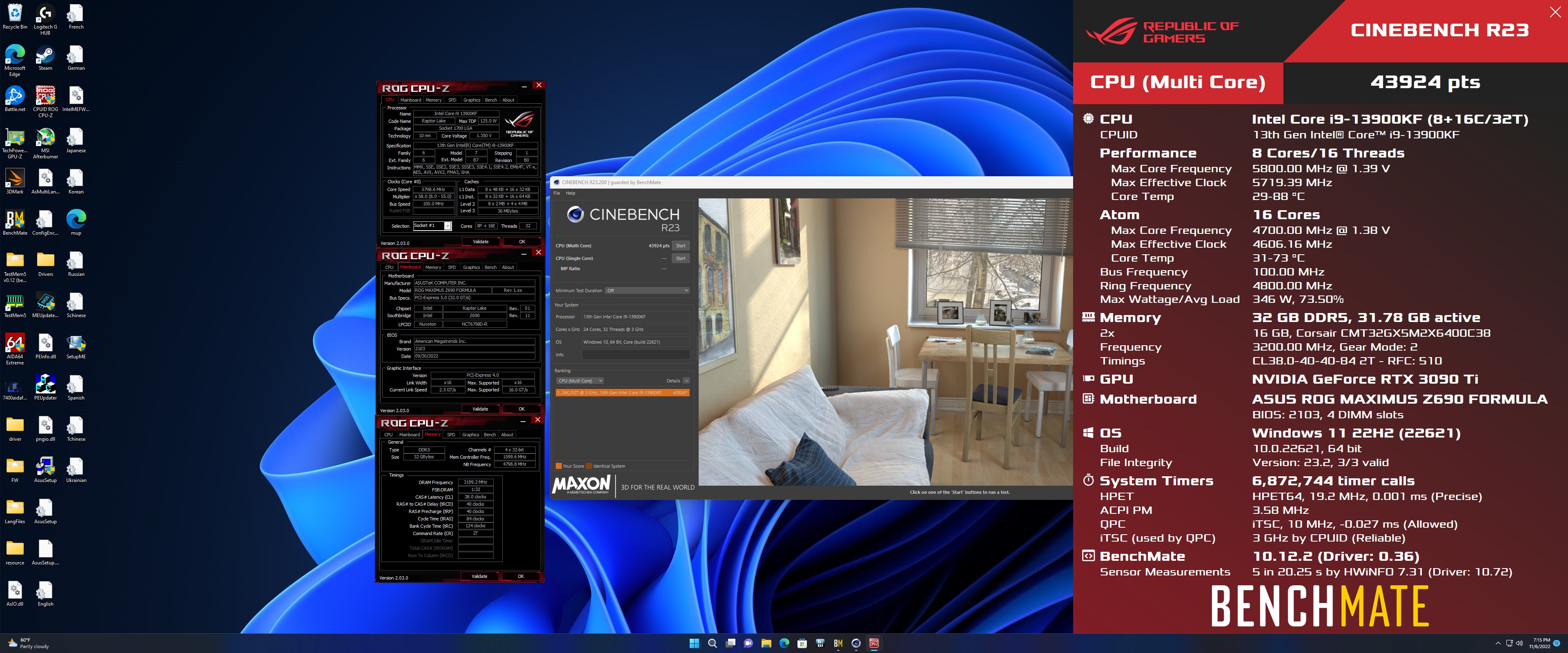The image size is (1568, 653).
Task: Select the orange 24C/32T ranking entry
Action: (x=622, y=393)
